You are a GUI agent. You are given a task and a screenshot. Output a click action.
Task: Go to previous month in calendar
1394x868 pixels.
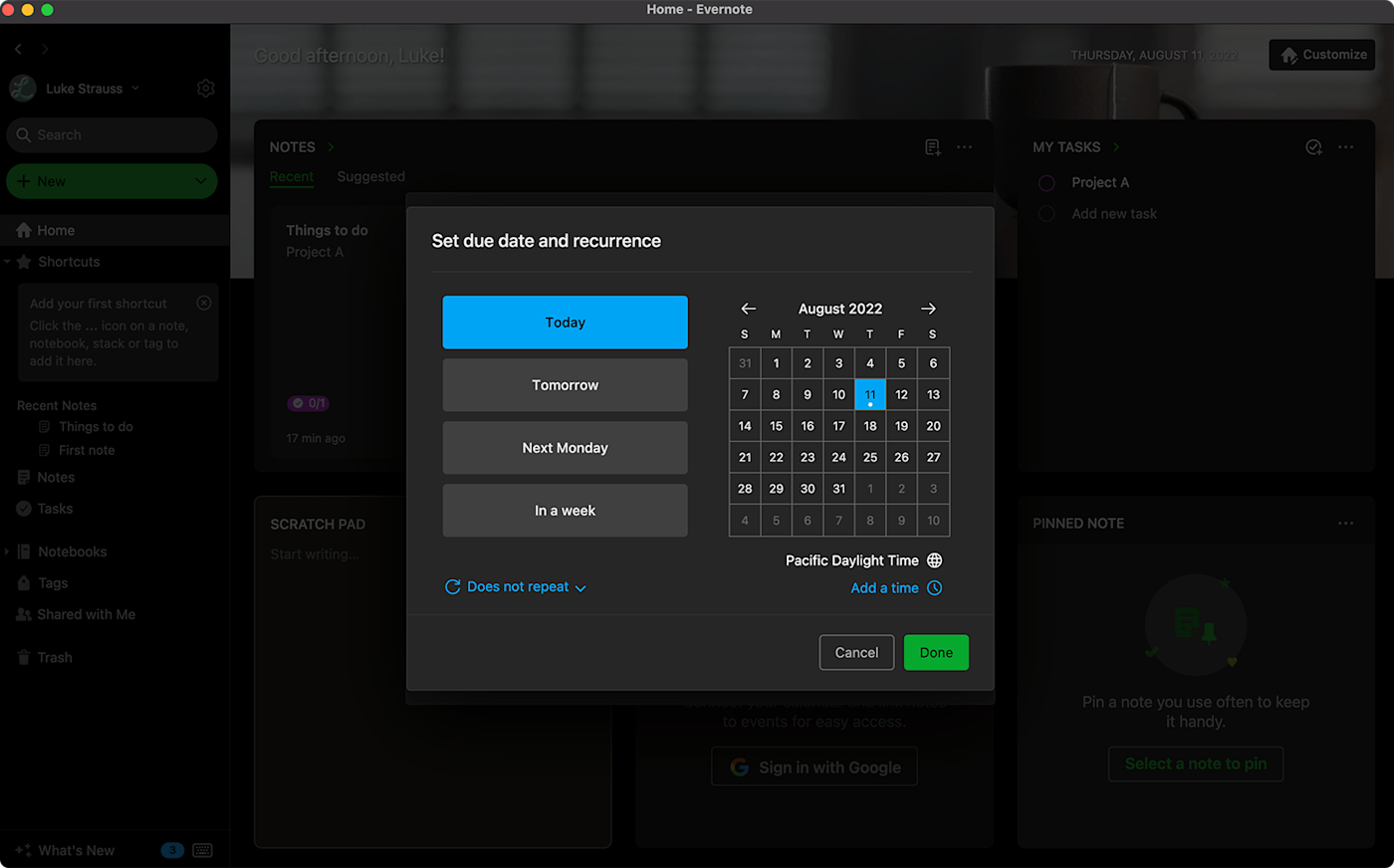click(749, 309)
